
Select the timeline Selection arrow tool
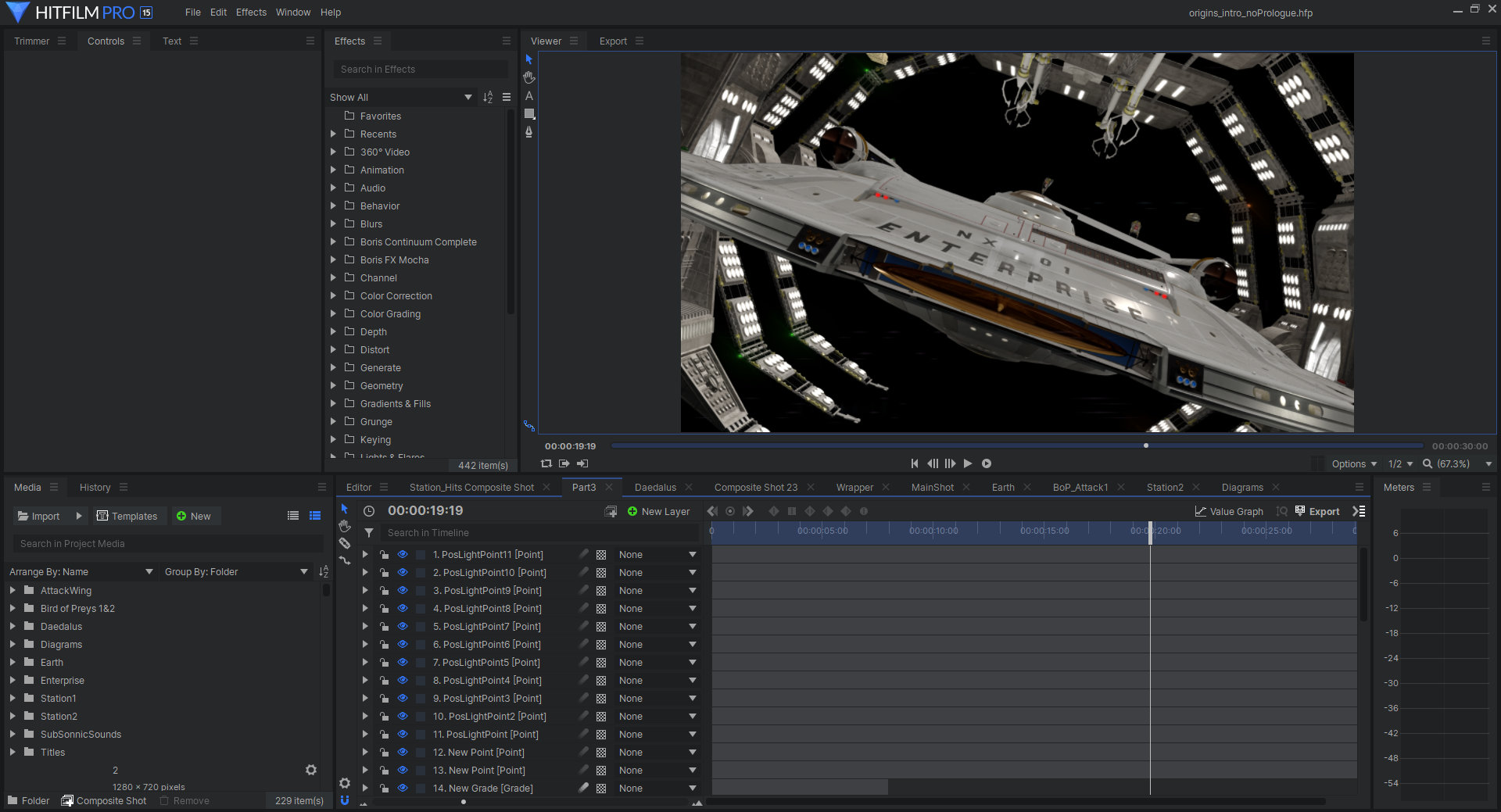(x=345, y=509)
